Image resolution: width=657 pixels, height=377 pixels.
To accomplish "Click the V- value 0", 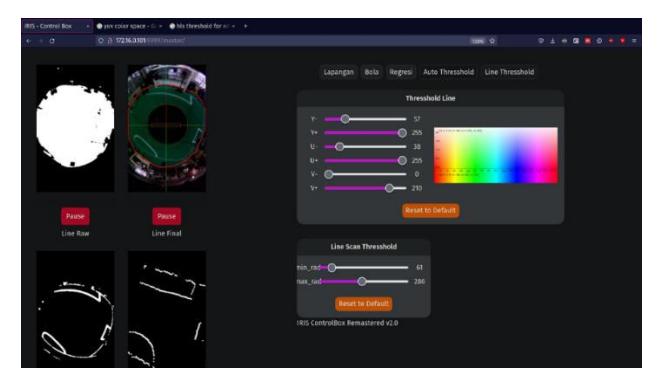I will click(417, 174).
